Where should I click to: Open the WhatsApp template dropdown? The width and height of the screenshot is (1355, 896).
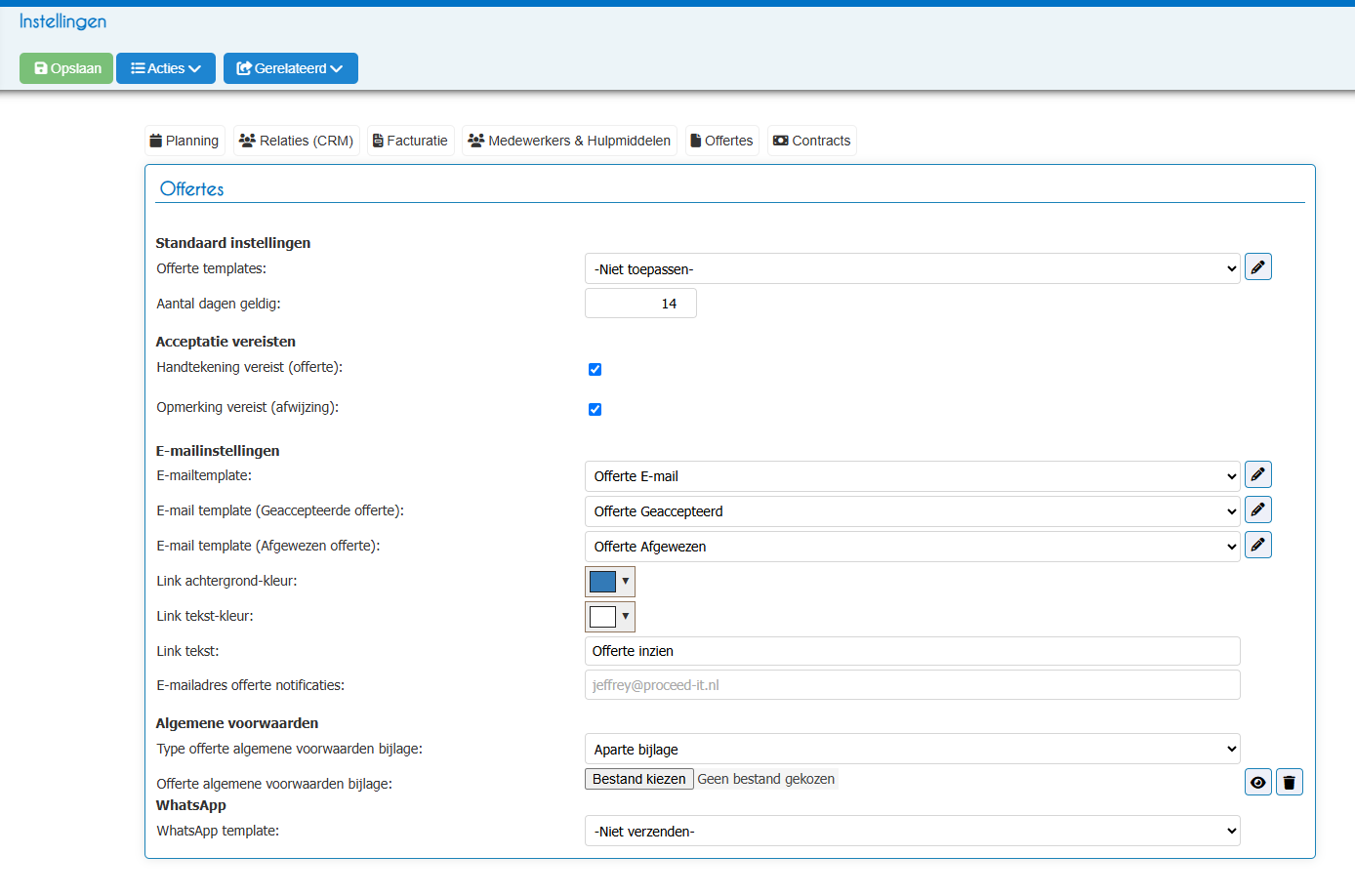tap(913, 831)
